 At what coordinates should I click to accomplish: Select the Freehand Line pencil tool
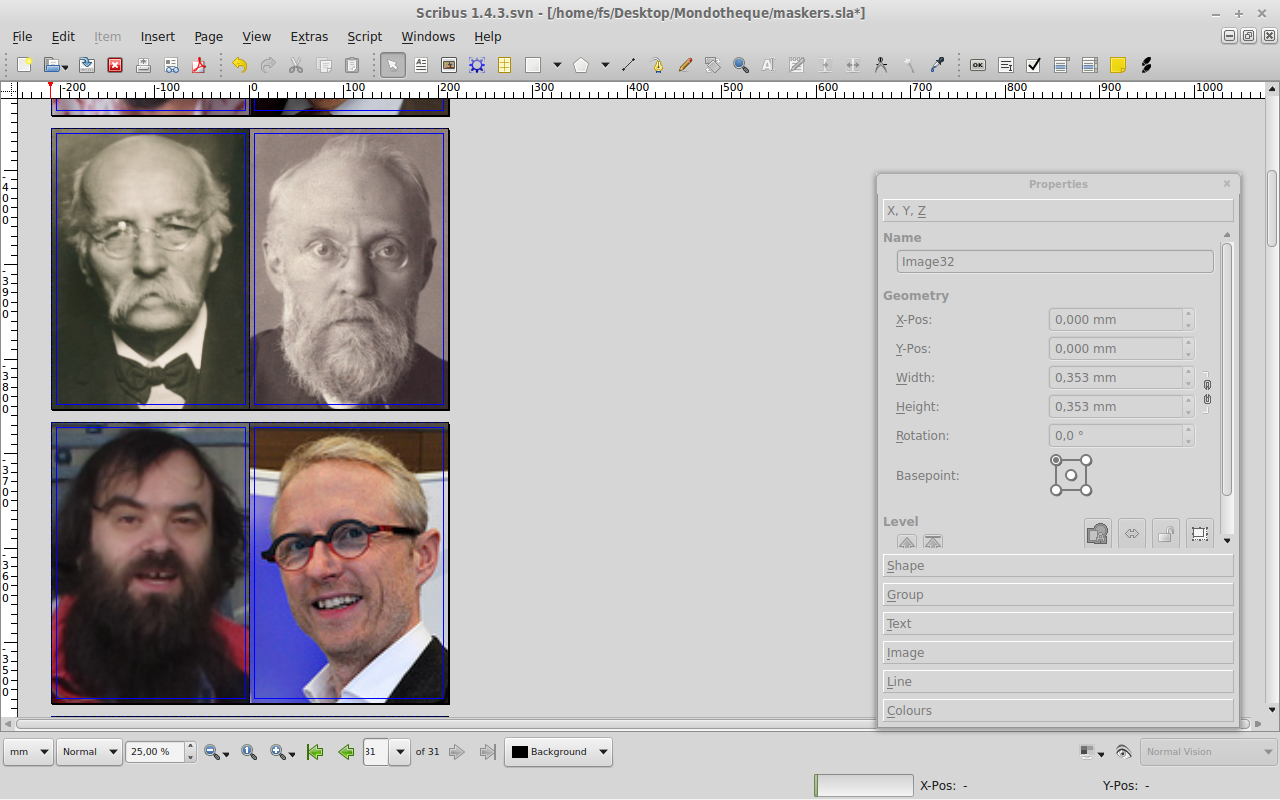pyautogui.click(x=685, y=65)
